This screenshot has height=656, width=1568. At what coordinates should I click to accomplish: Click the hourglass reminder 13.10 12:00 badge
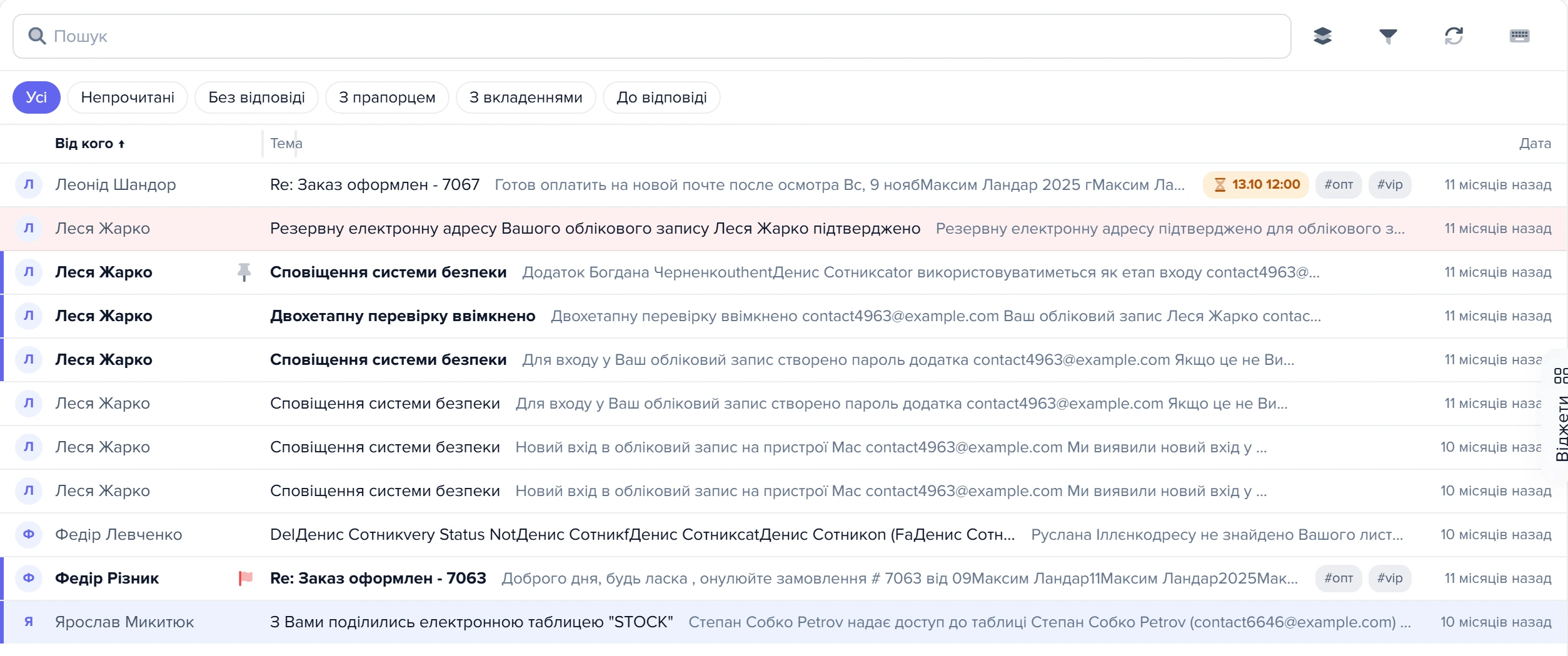click(1256, 185)
